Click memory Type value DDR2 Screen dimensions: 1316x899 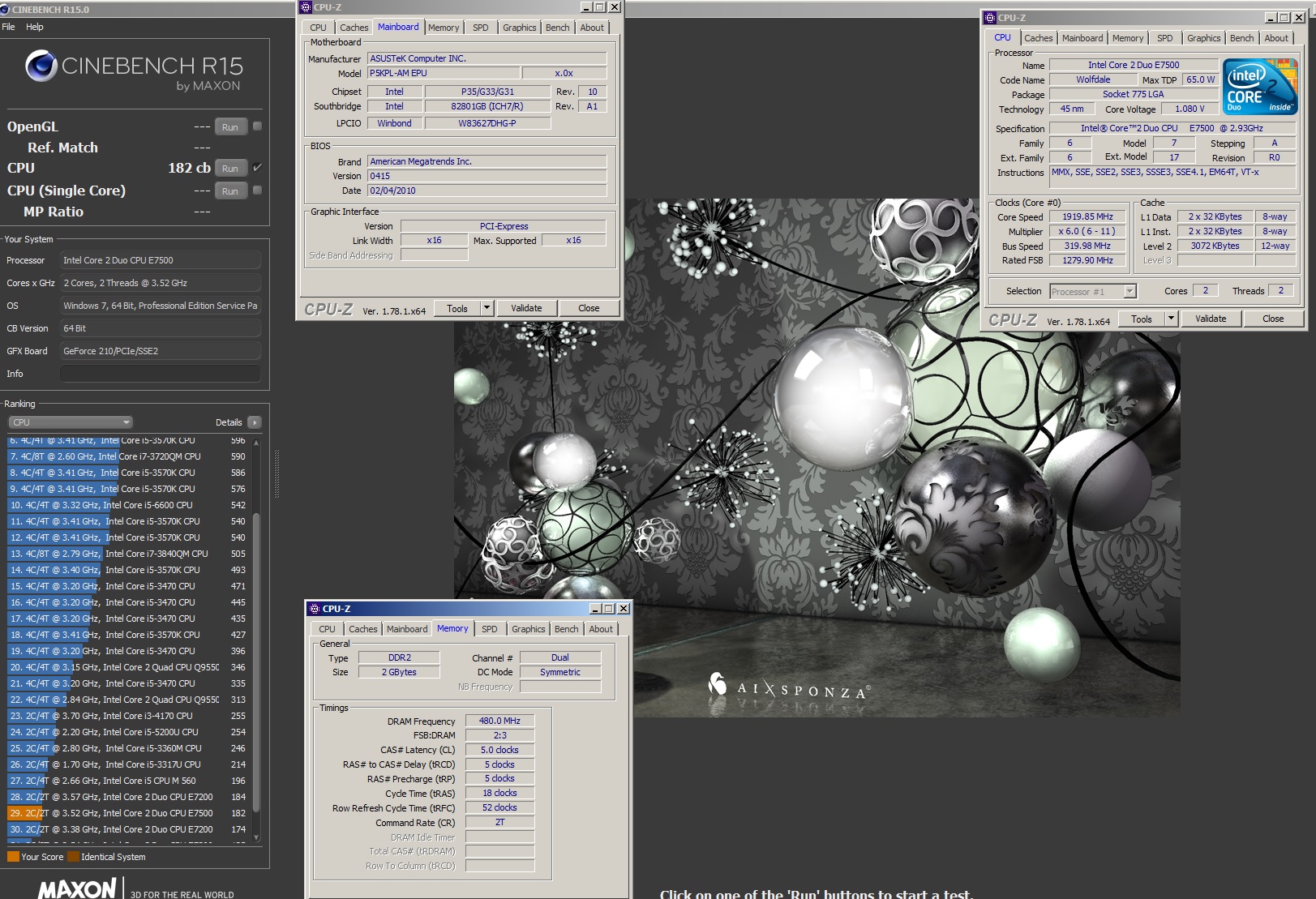click(x=399, y=657)
